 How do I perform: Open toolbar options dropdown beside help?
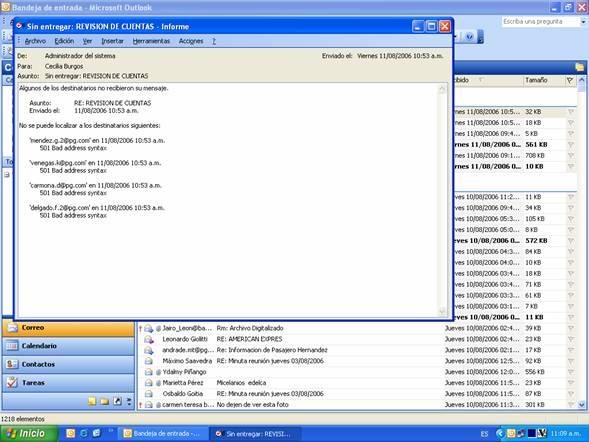pos(480,37)
